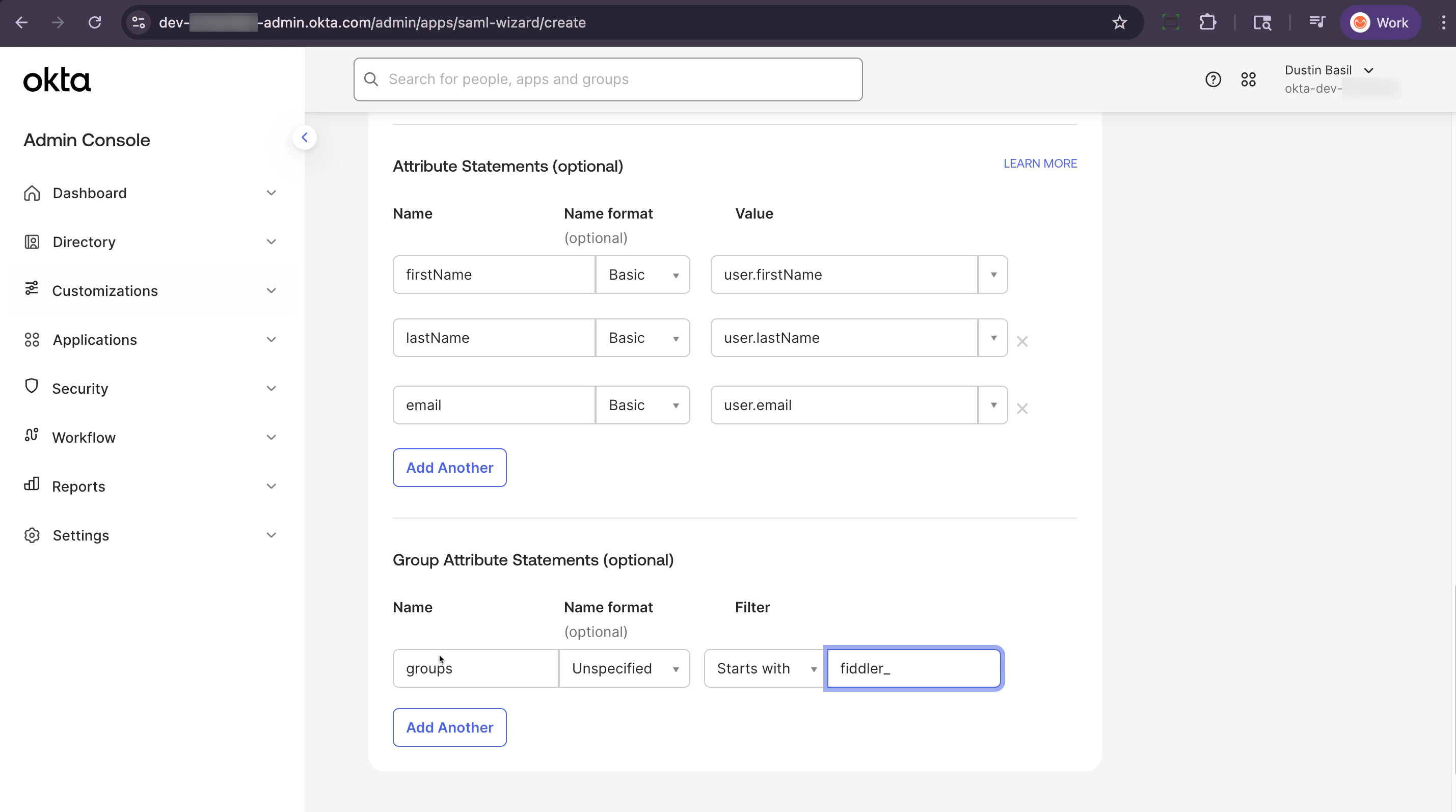1456x812 pixels.
Task: Open user.lastName value dropdown arrow
Action: [x=993, y=338]
